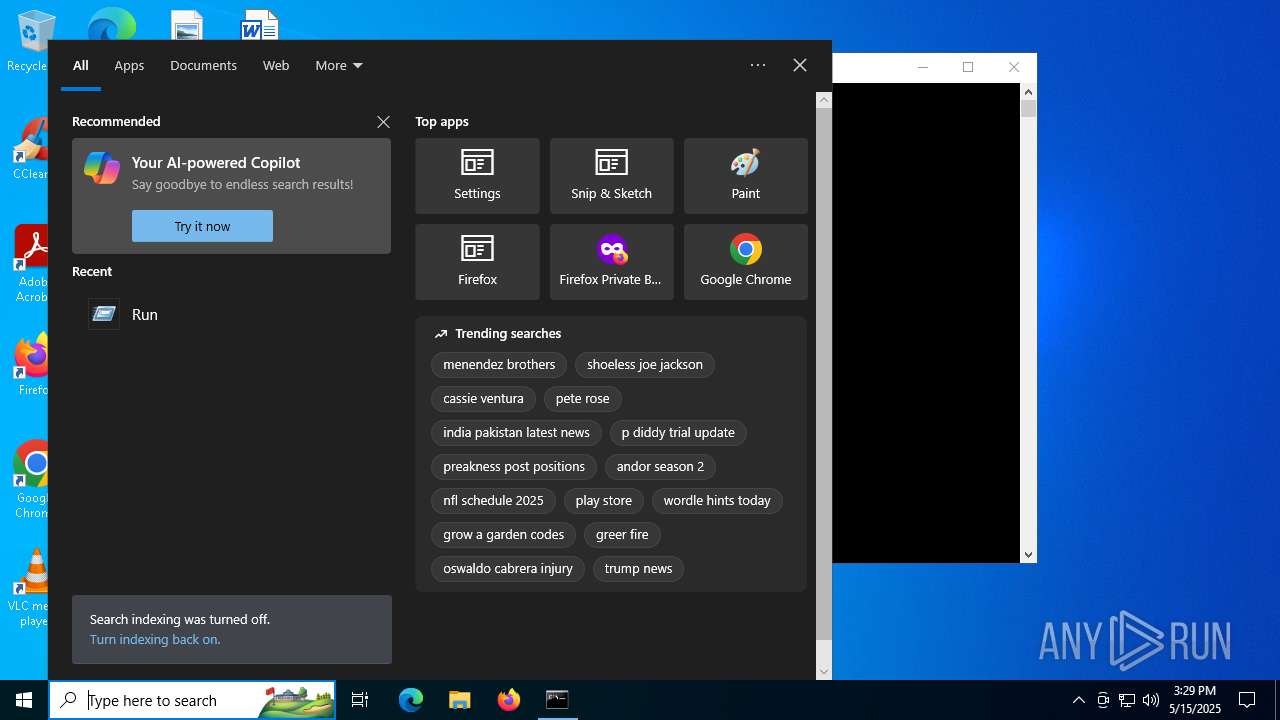Click the Windows Start button

tap(24, 700)
